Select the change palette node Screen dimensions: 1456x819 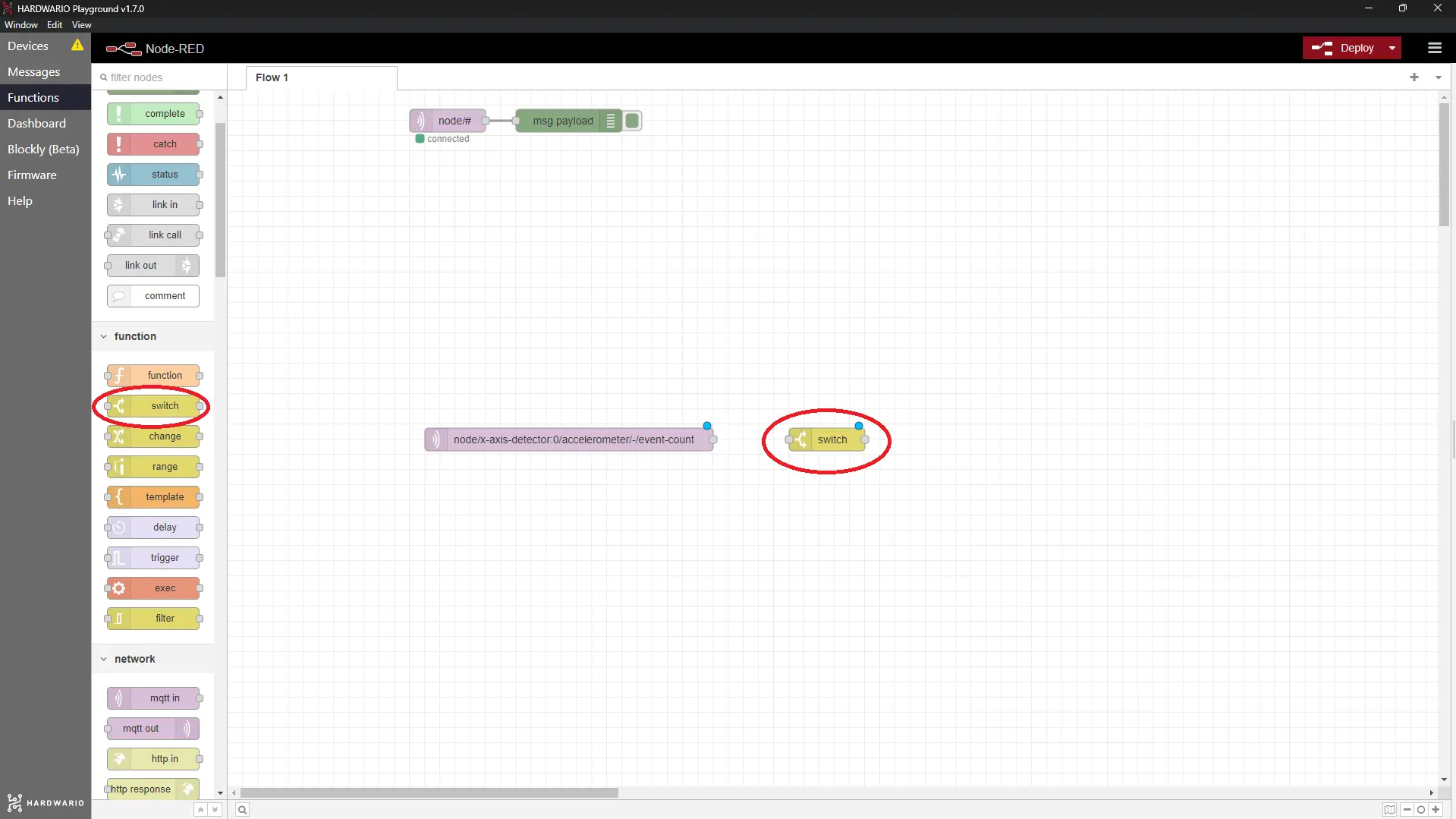pyautogui.click(x=153, y=436)
